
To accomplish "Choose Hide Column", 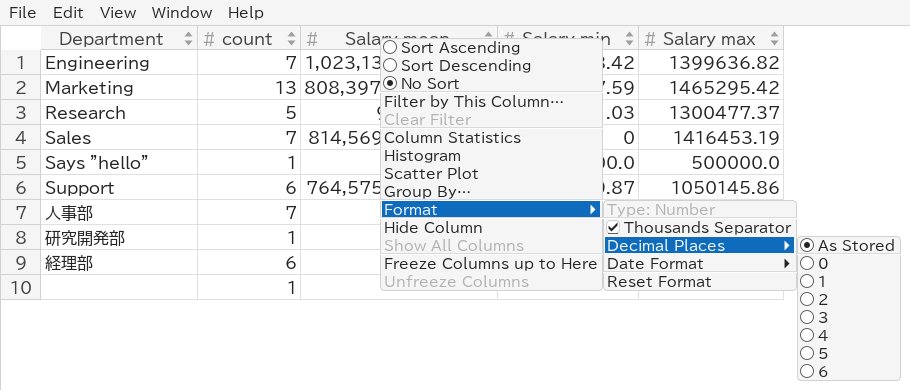I will click(491, 228).
